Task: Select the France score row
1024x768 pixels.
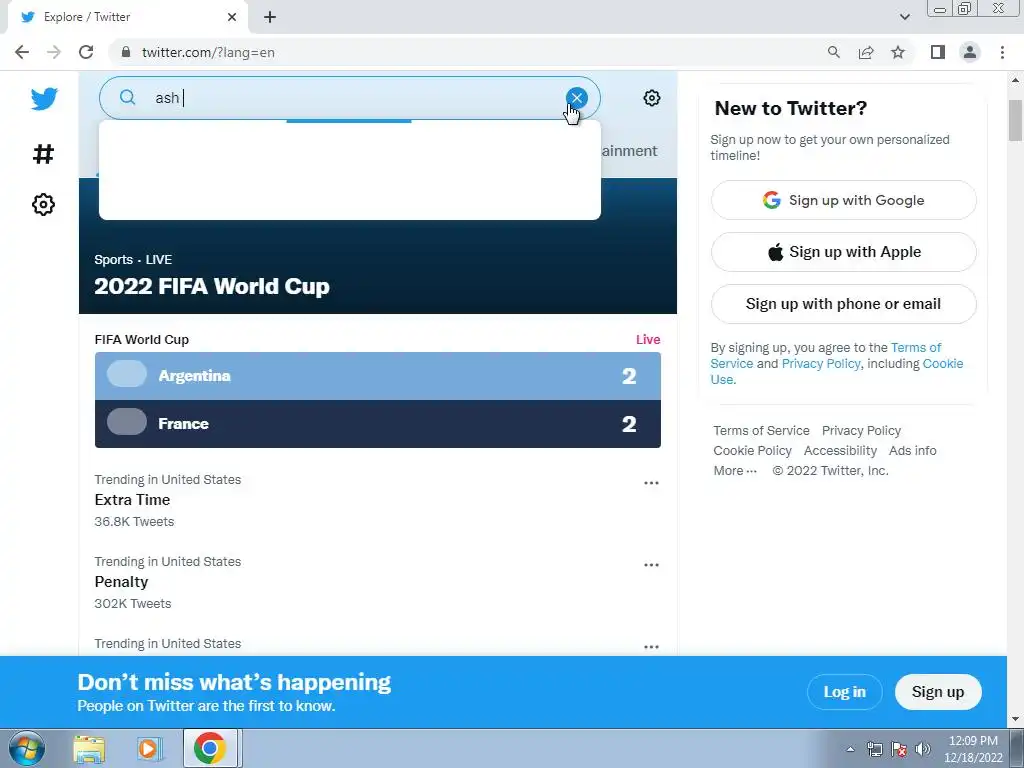Action: click(x=377, y=424)
